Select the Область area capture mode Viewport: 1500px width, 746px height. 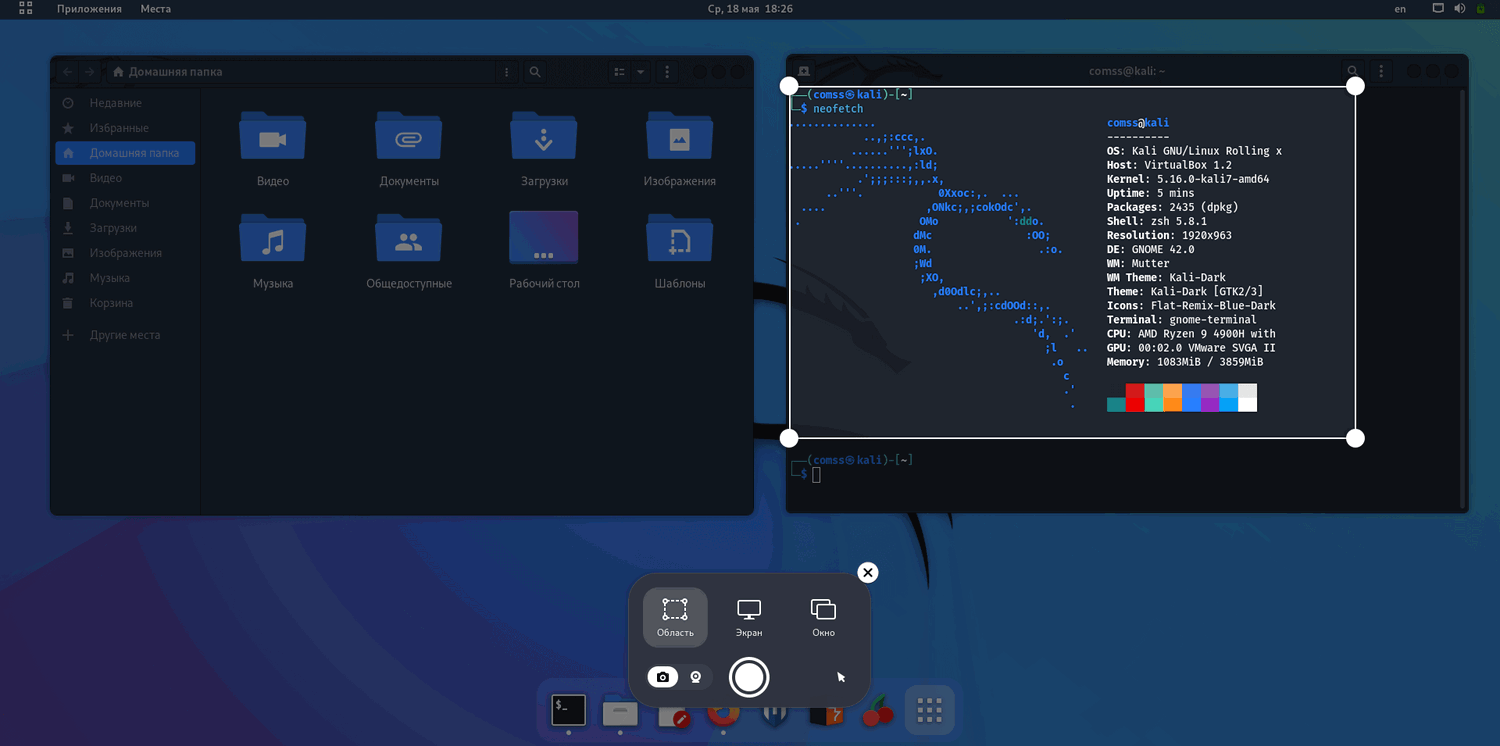675,617
